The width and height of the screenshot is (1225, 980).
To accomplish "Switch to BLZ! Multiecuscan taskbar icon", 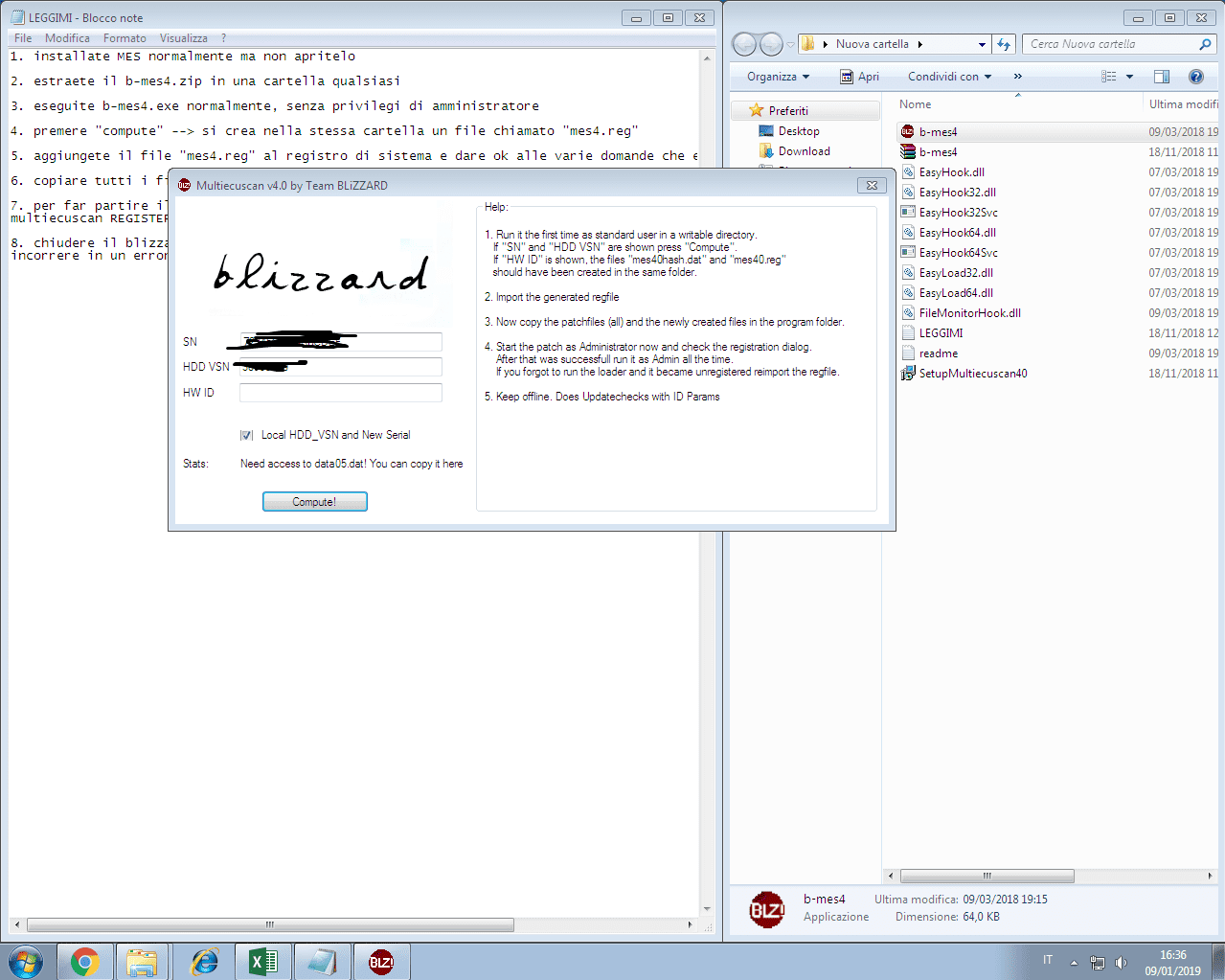I will point(381,962).
